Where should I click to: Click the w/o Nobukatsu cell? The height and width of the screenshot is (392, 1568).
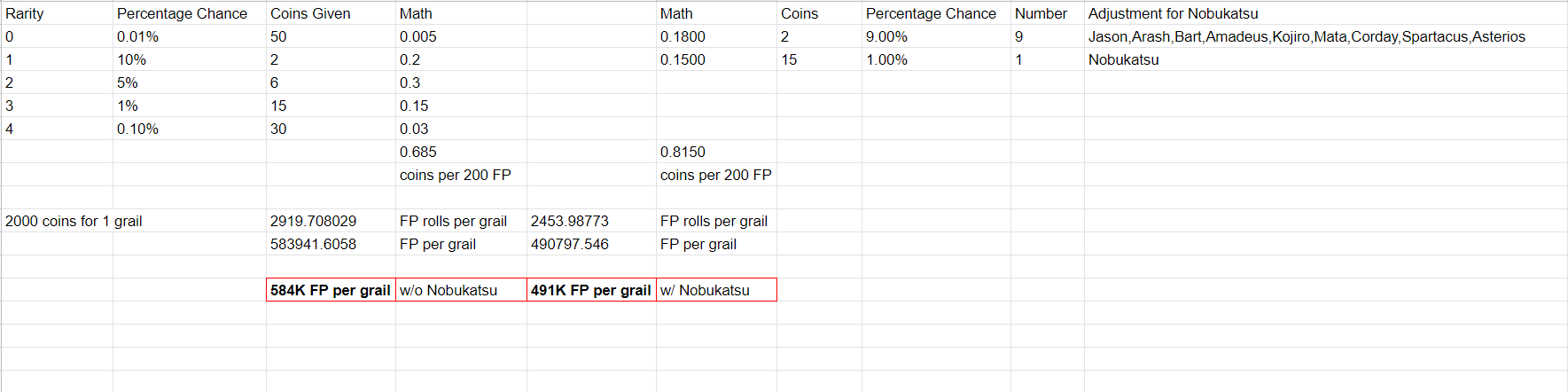click(x=461, y=290)
